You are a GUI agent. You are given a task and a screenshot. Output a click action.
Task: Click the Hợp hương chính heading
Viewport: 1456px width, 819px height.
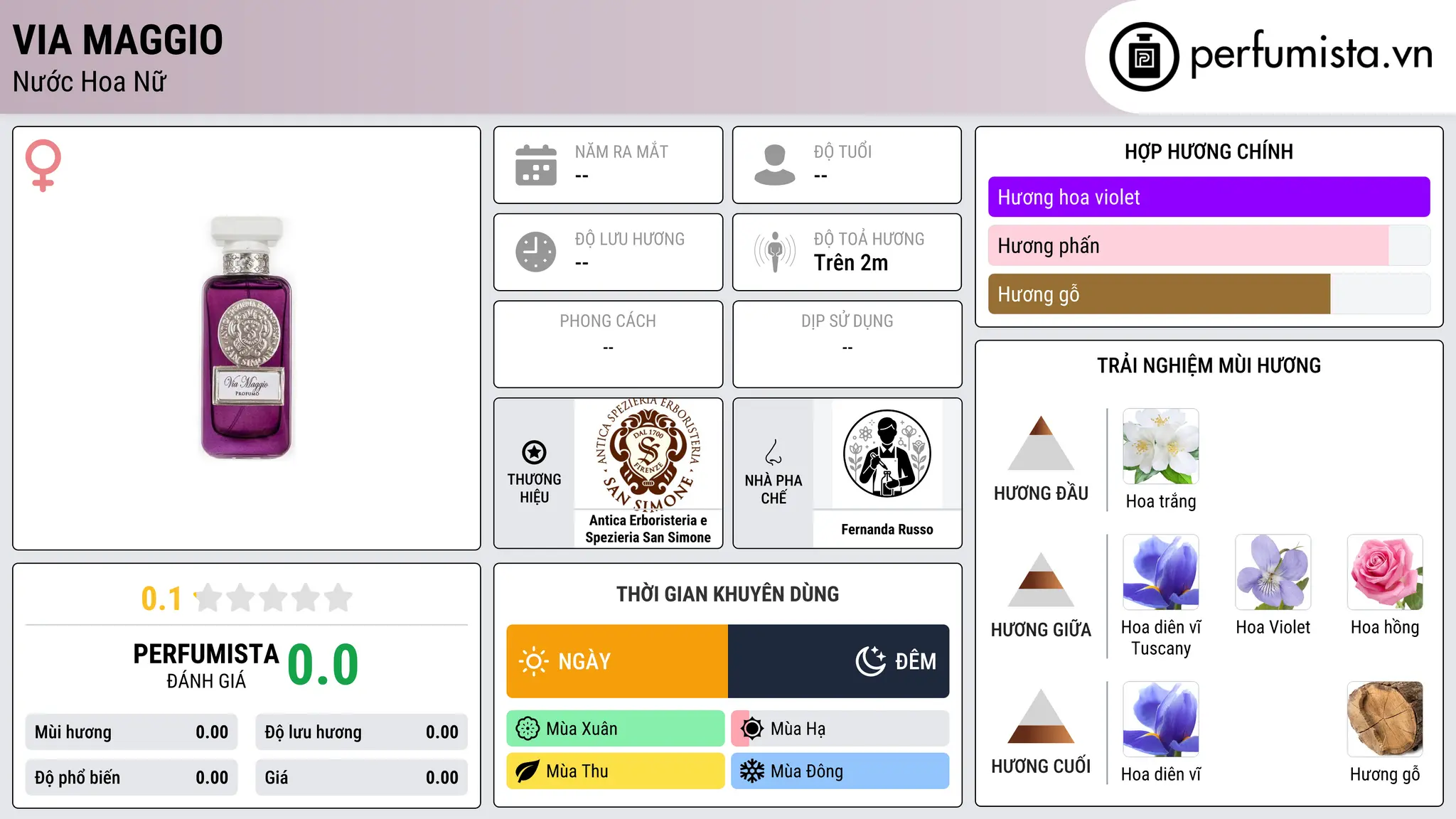click(1209, 151)
